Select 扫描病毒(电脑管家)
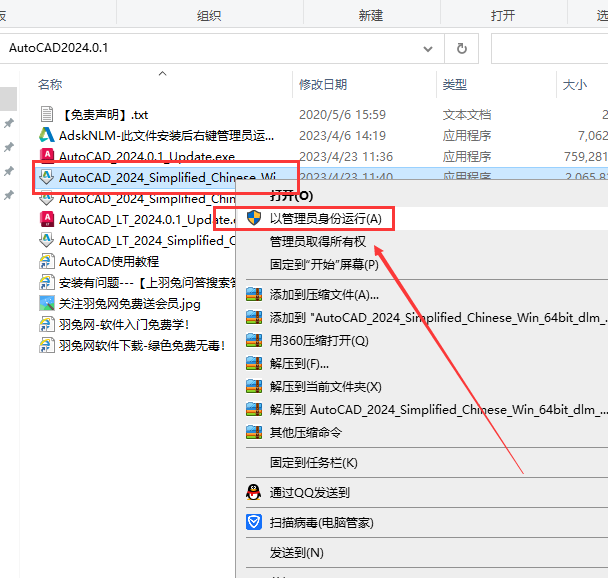This screenshot has height=578, width=608. click(x=321, y=523)
